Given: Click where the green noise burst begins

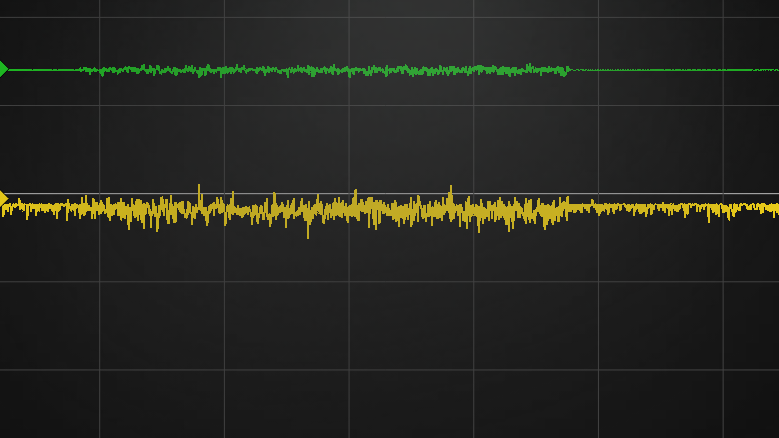Looking at the screenshot, I should [x=82, y=70].
